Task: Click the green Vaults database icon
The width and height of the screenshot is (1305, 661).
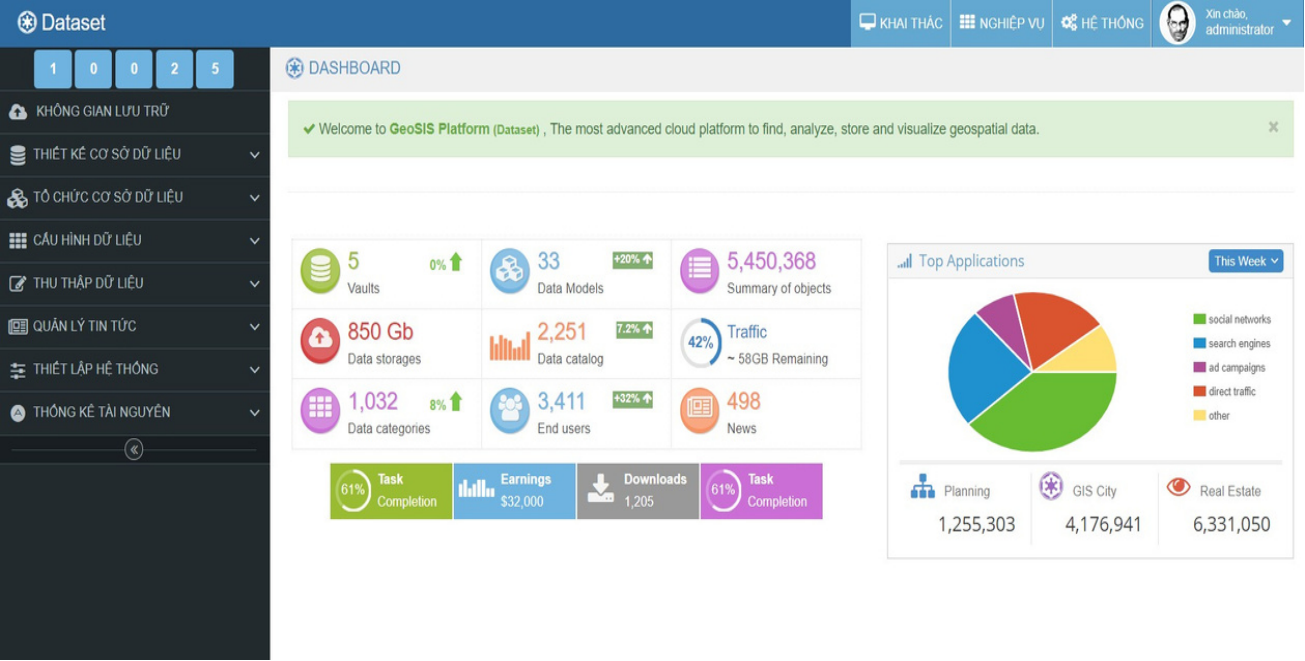Action: (321, 272)
